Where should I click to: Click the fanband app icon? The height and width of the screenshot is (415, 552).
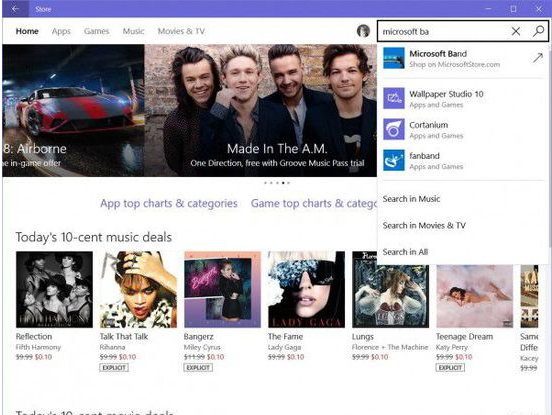pyautogui.click(x=394, y=160)
